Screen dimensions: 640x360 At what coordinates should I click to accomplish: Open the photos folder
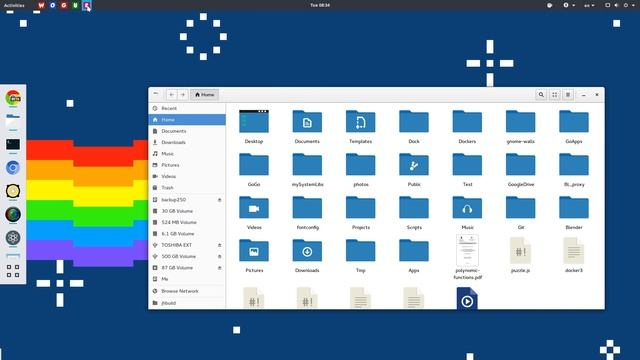[x=360, y=169]
